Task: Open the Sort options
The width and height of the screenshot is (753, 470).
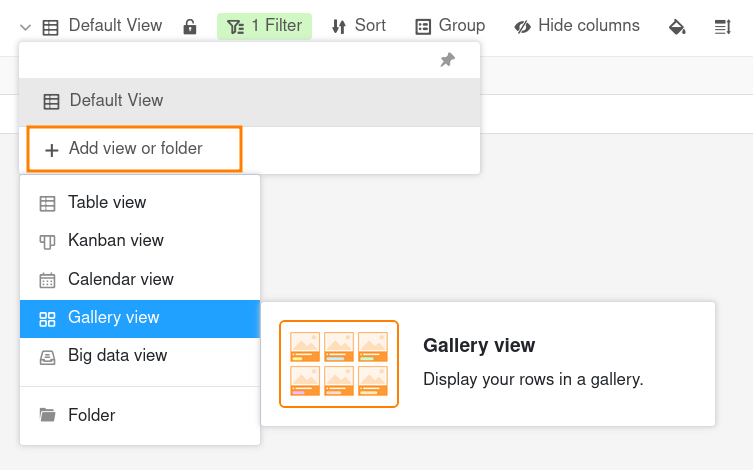Action: tap(358, 26)
